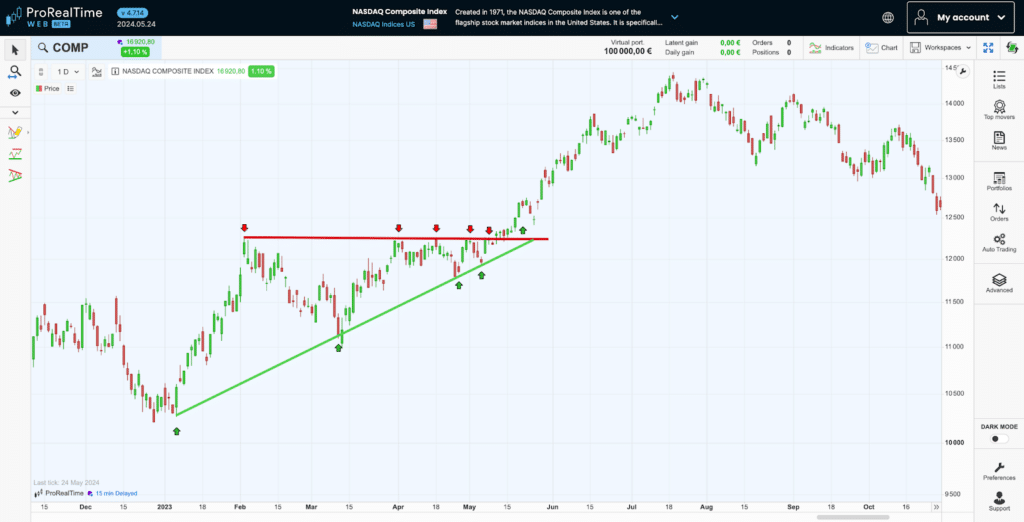
Task: Open the drawing pencil tools
Action: [15, 133]
